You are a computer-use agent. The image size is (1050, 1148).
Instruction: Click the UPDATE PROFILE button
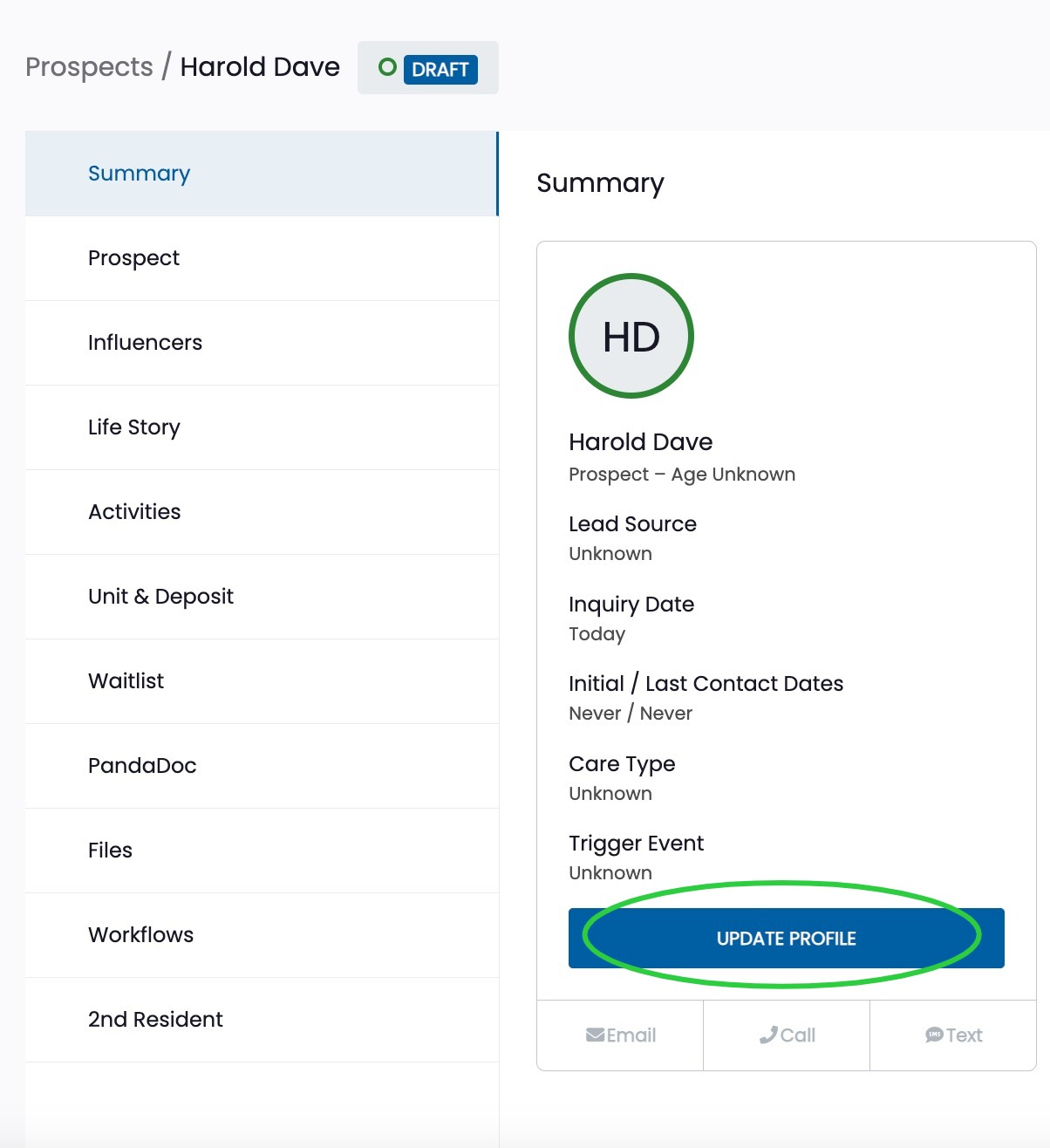pos(787,938)
